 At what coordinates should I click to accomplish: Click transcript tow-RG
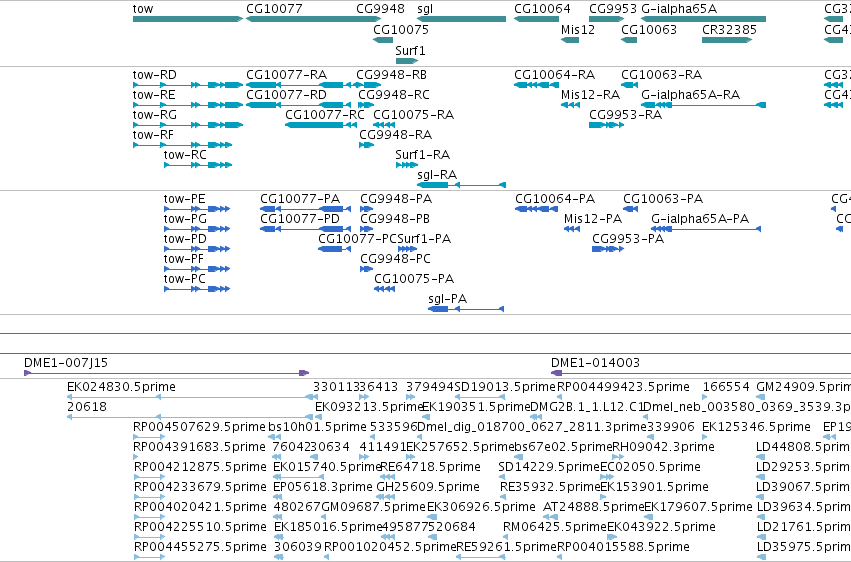155,115
